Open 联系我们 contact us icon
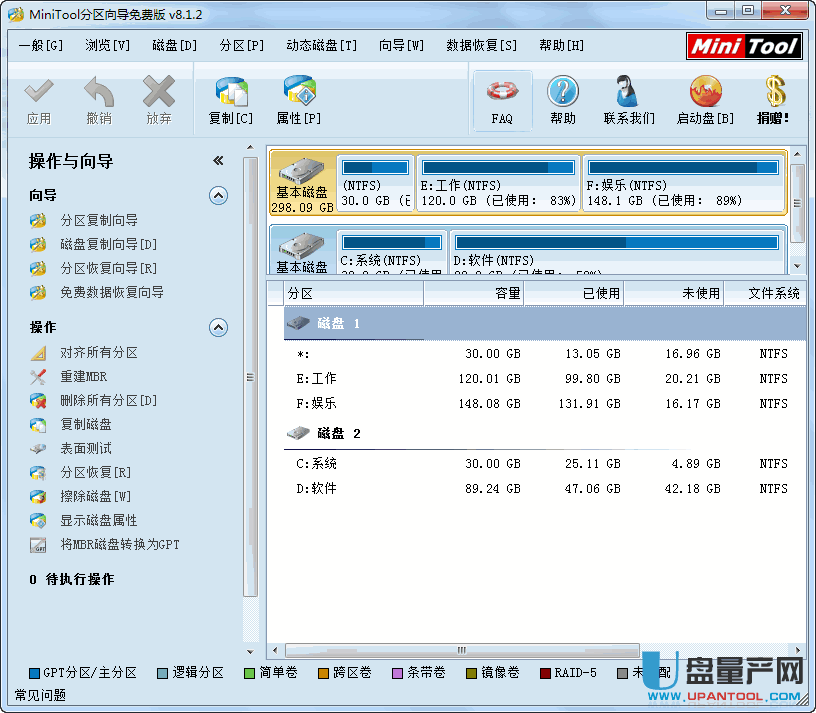Viewport: 816px width, 713px height. point(629,100)
